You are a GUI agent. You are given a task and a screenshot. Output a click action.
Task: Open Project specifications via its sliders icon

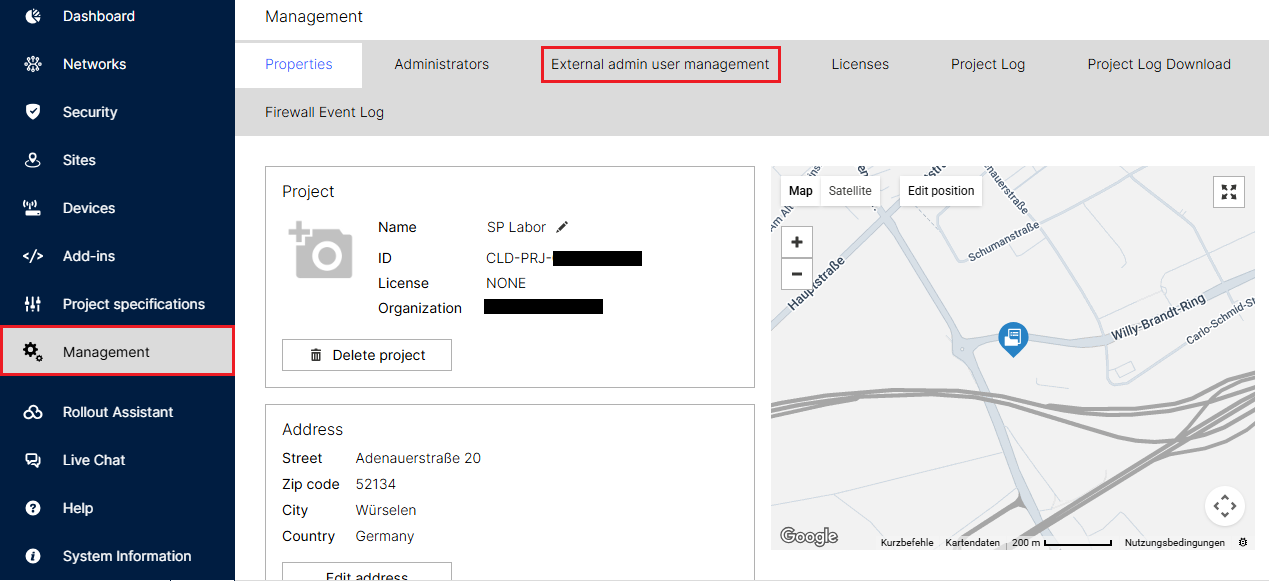[x=31, y=304]
